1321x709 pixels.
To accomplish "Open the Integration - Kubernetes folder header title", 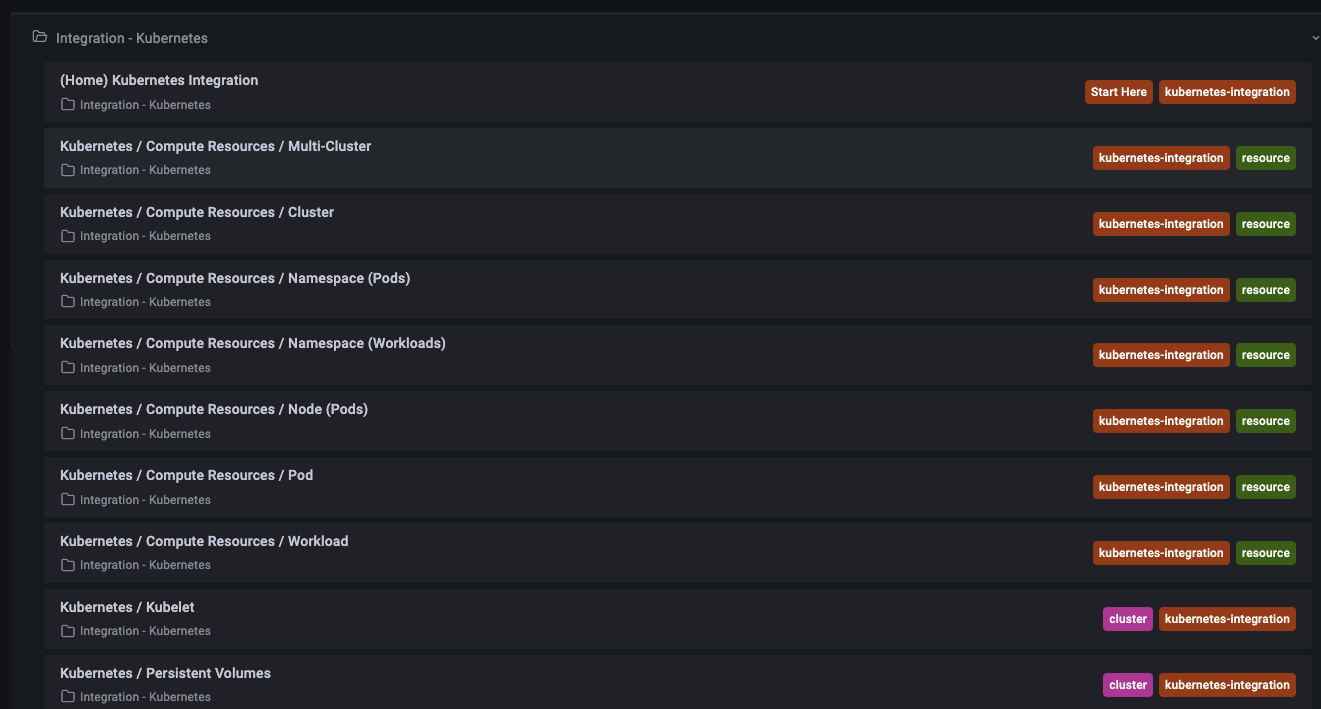I will pyautogui.click(x=132, y=38).
